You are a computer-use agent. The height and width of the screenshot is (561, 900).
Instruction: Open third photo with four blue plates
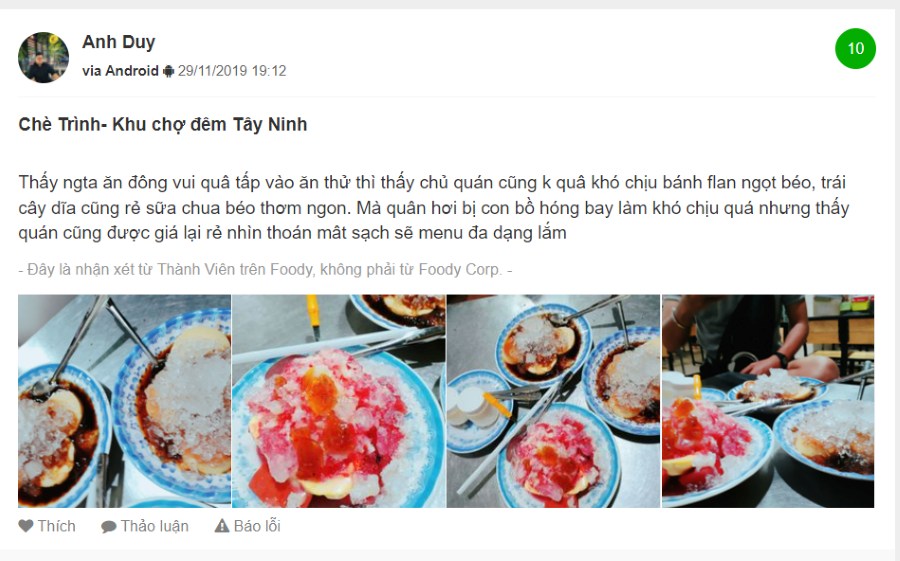[x=553, y=401]
